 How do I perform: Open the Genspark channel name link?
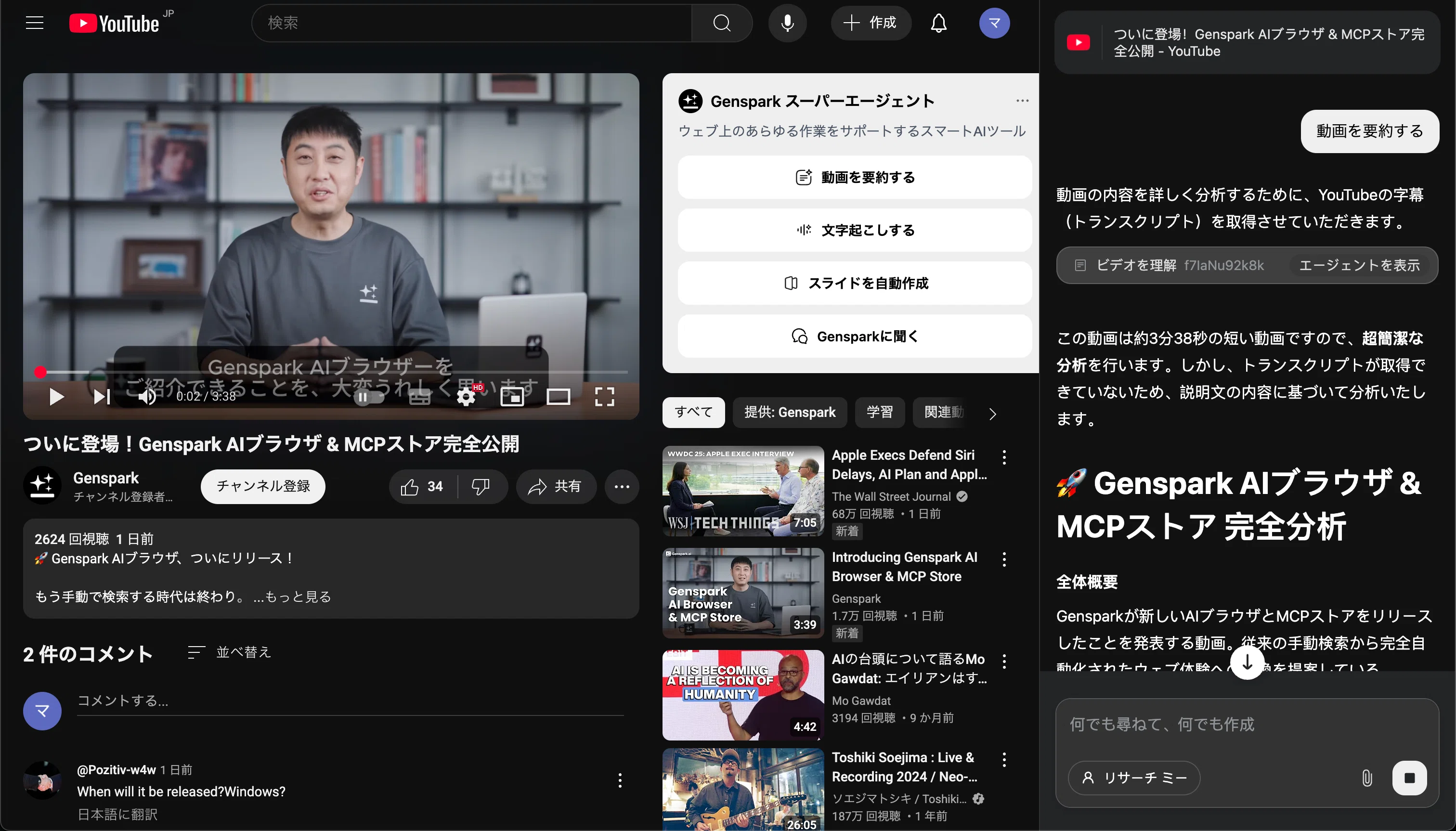105,478
